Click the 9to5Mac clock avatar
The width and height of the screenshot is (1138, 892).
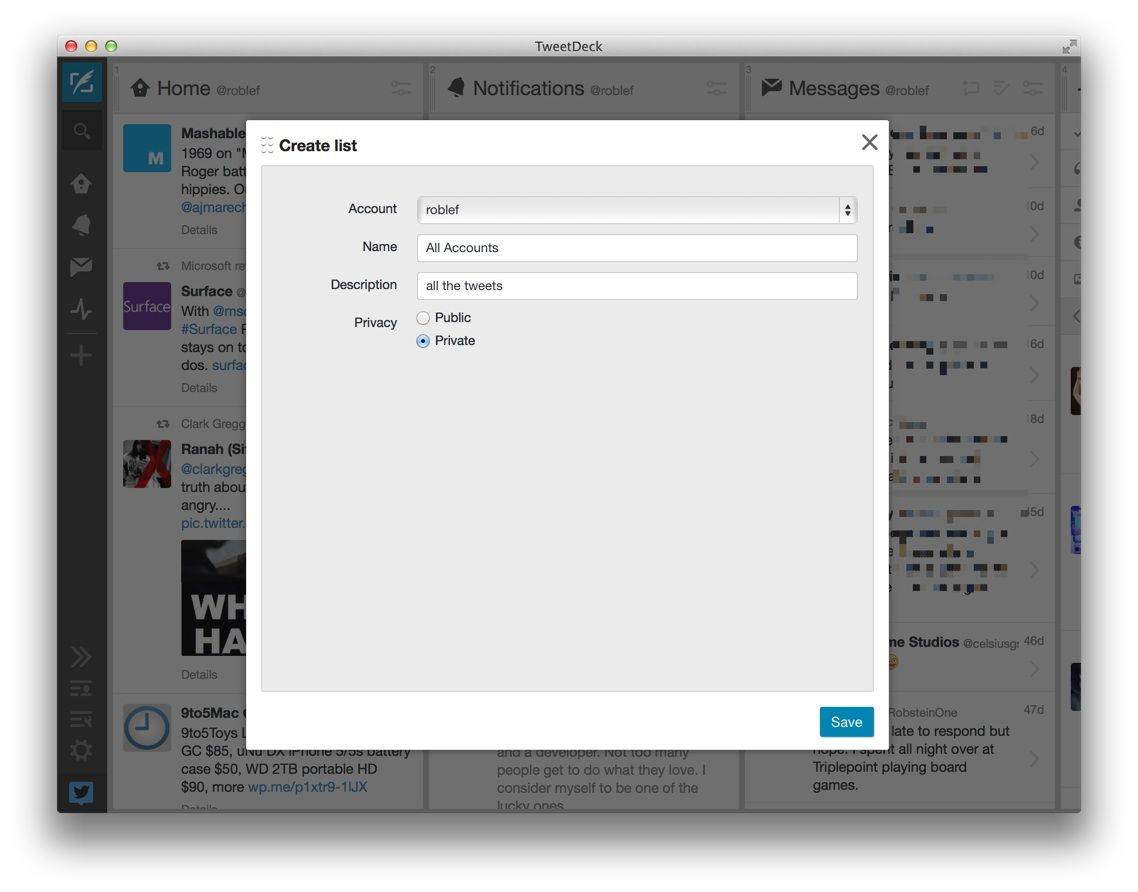(x=147, y=727)
